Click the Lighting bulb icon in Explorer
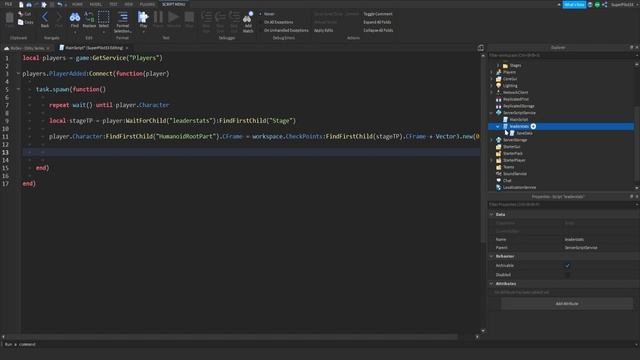The image size is (640, 360). tap(498, 86)
